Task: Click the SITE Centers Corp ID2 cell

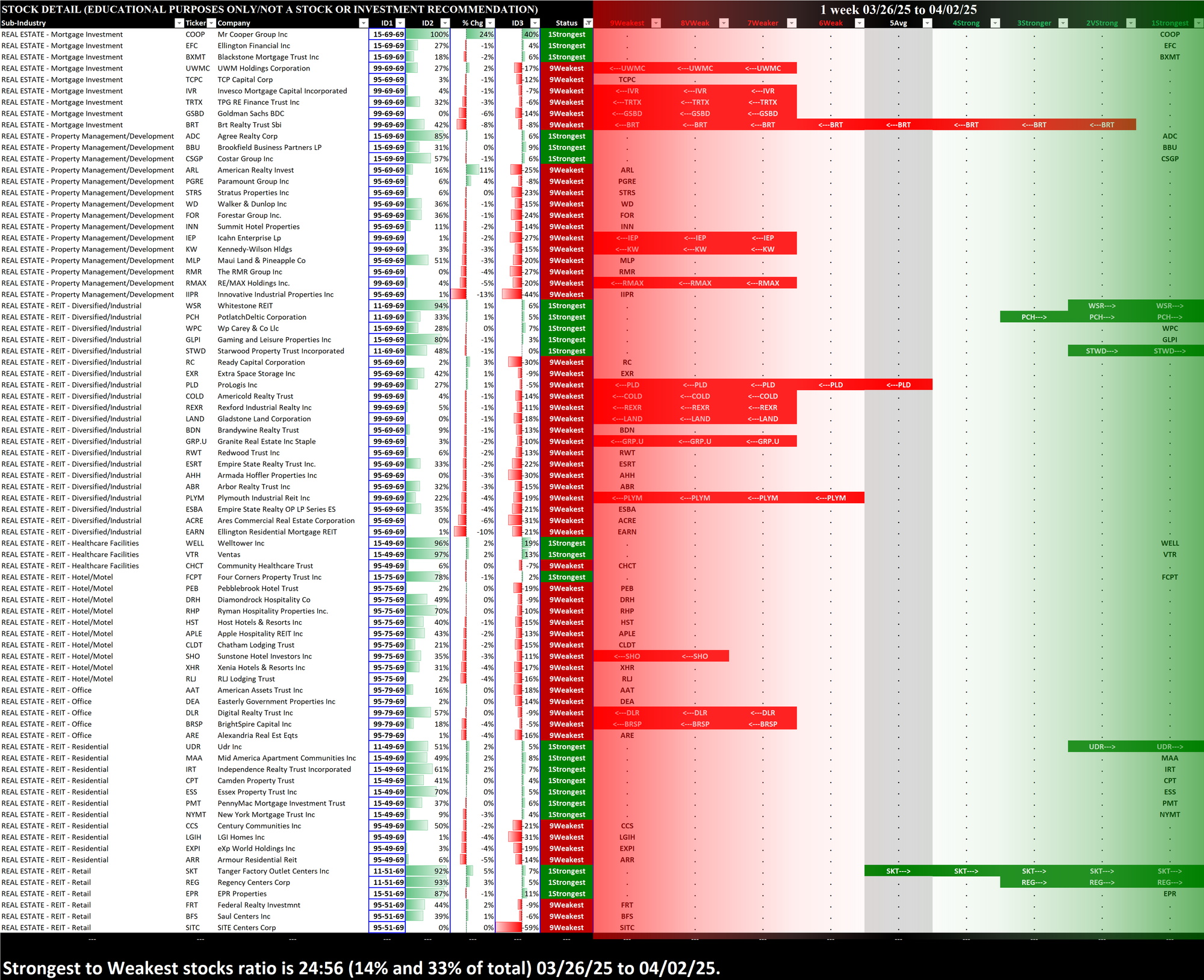Action: tap(428, 928)
